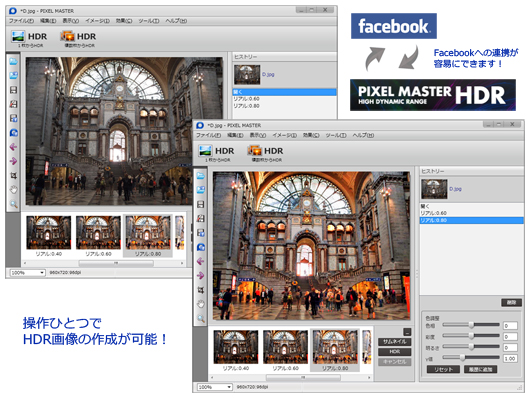This screenshot has width=530, height=398.
Task: Open ファイル(F) menu in front window
Action: [209, 135]
